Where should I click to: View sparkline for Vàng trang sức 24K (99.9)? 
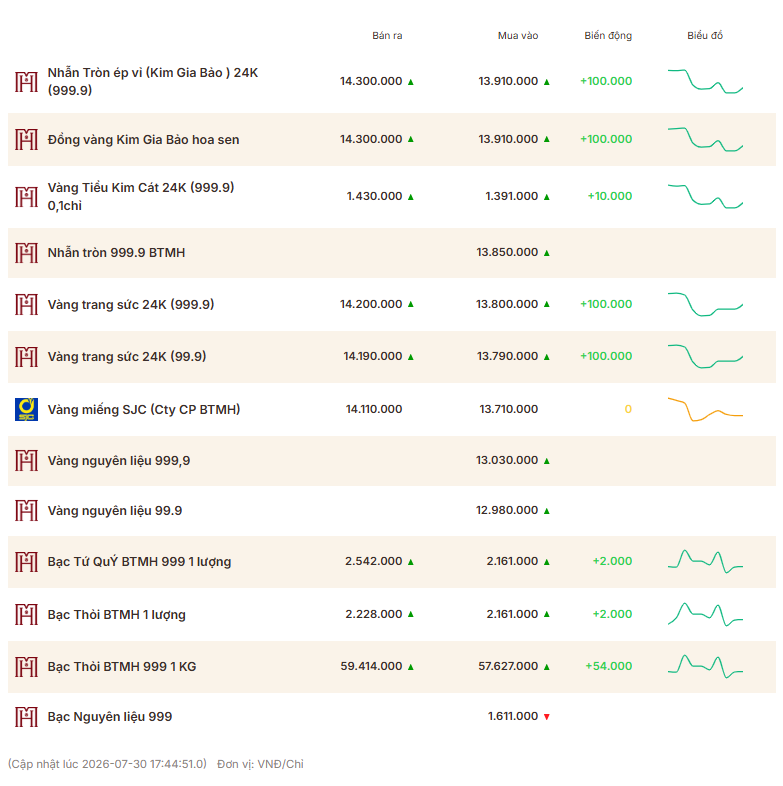click(705, 356)
